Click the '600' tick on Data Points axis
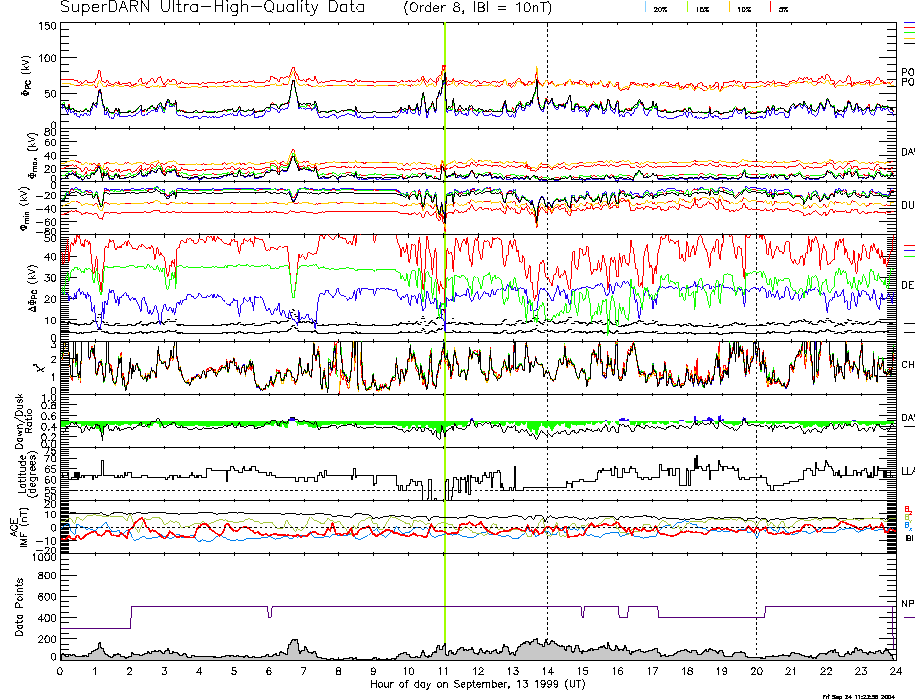 pos(48,596)
